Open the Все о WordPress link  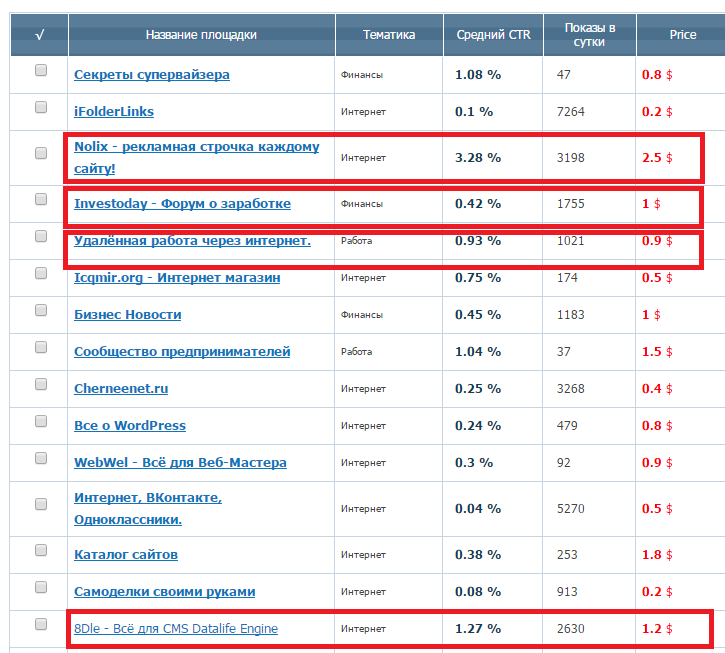tap(130, 425)
